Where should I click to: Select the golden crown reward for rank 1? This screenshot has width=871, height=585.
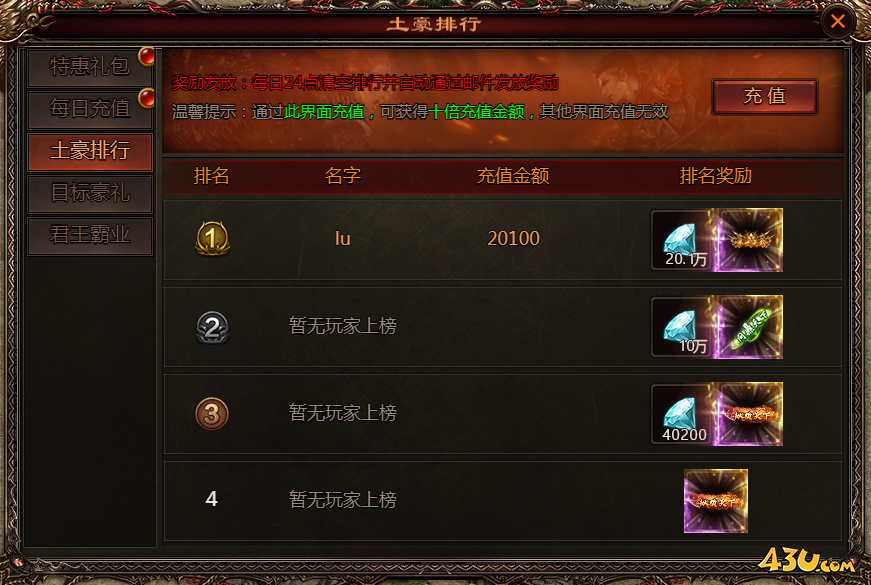point(750,240)
